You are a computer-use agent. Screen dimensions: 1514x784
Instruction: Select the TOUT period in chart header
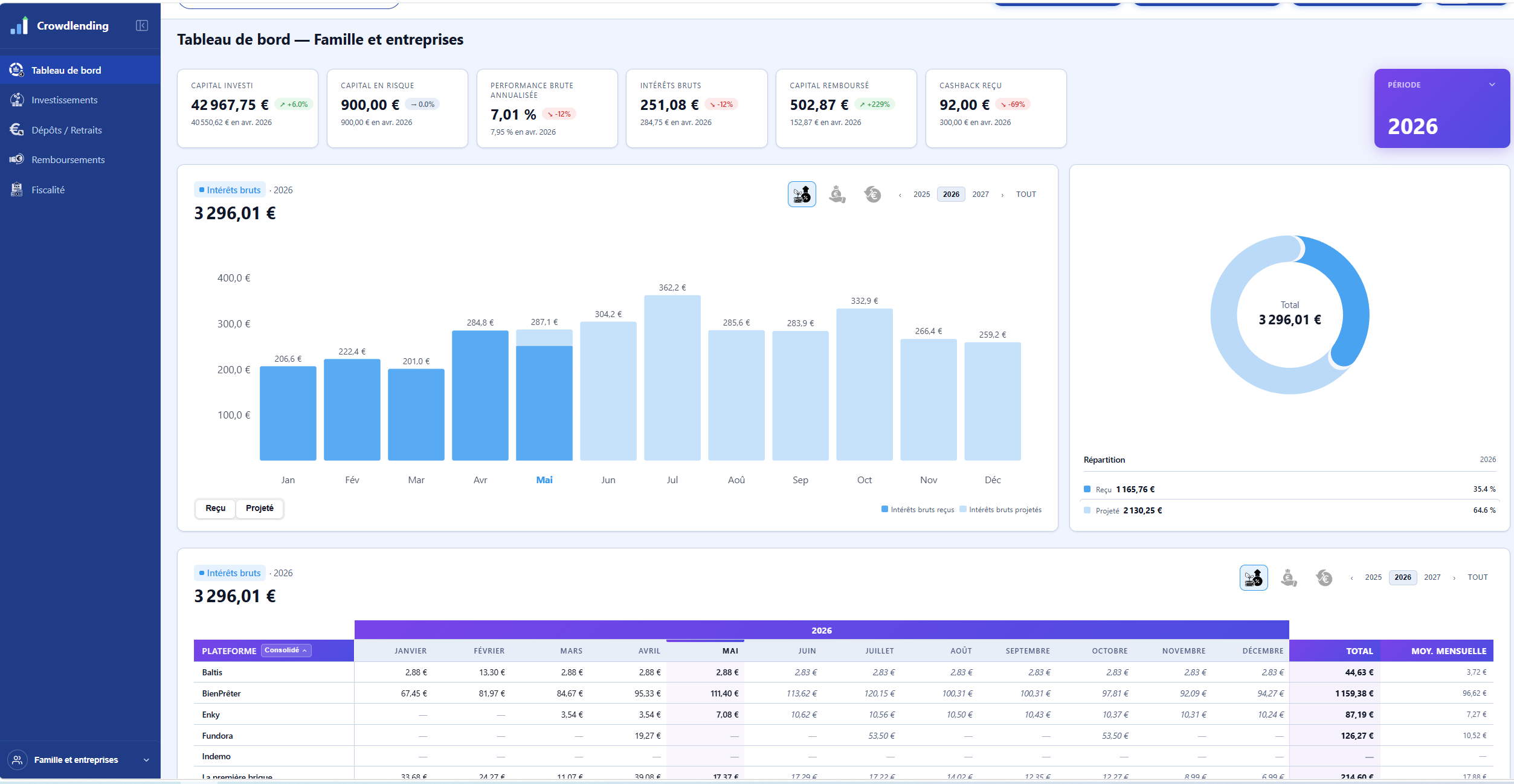pos(1026,194)
